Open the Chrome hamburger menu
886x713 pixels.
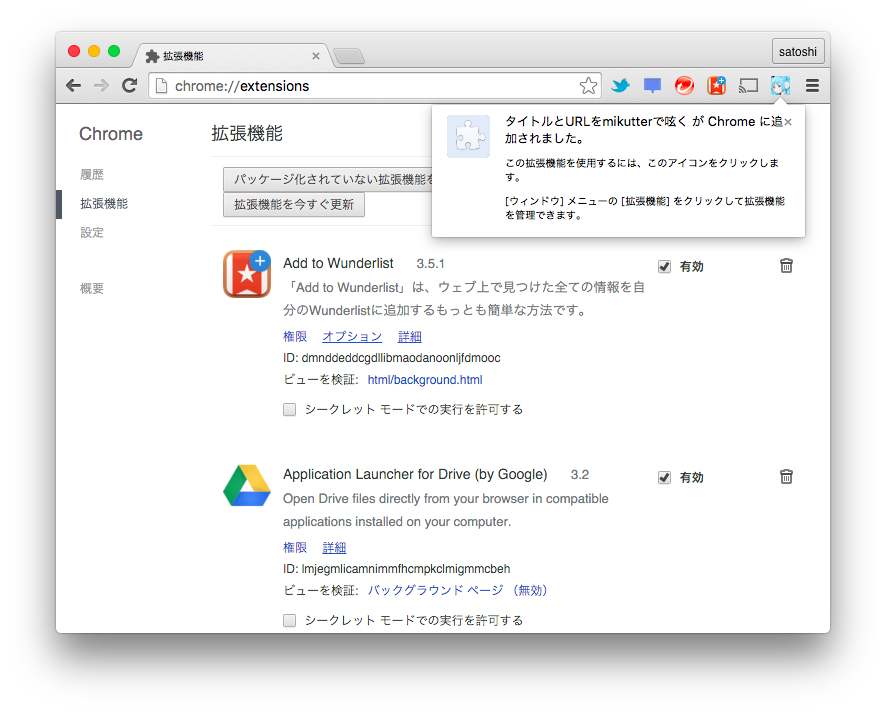[x=813, y=86]
